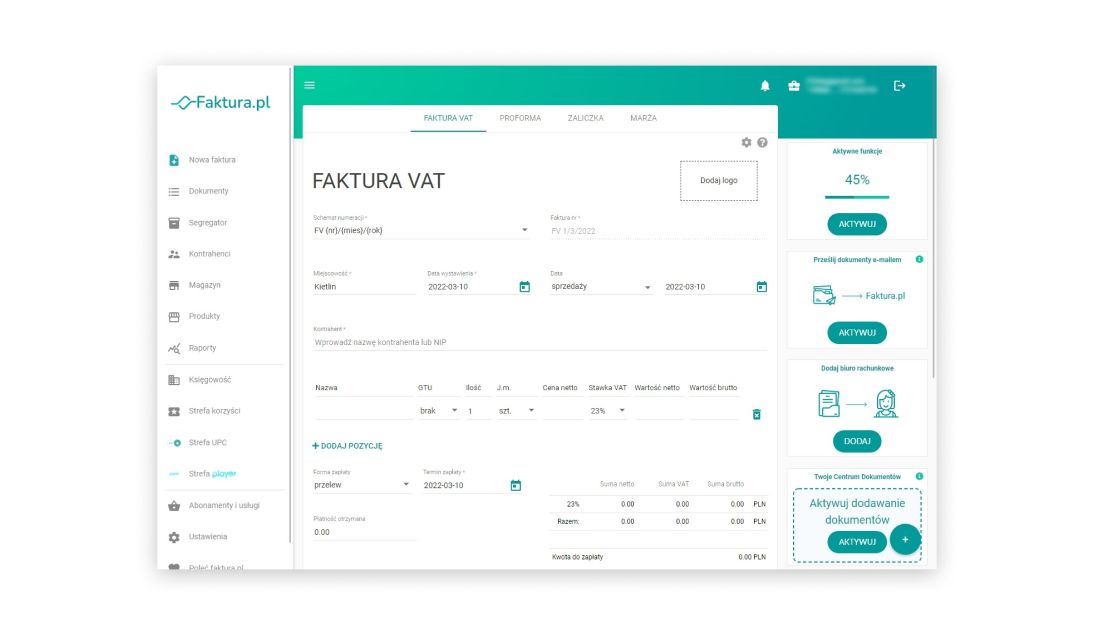Image resolution: width=1094 pixels, height=635 pixels.
Task: Click info icon on Twoje Centrum Dokumentów
Action: coord(919,477)
